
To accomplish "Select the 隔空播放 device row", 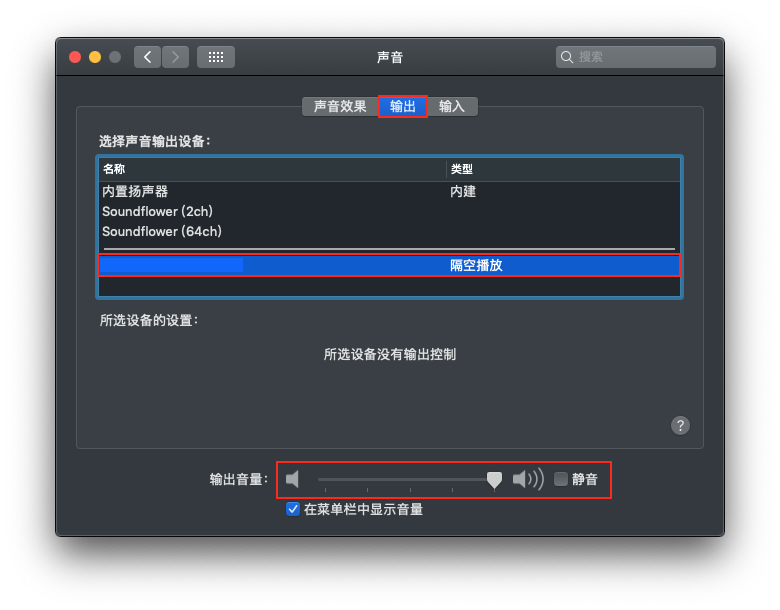I will (x=390, y=265).
